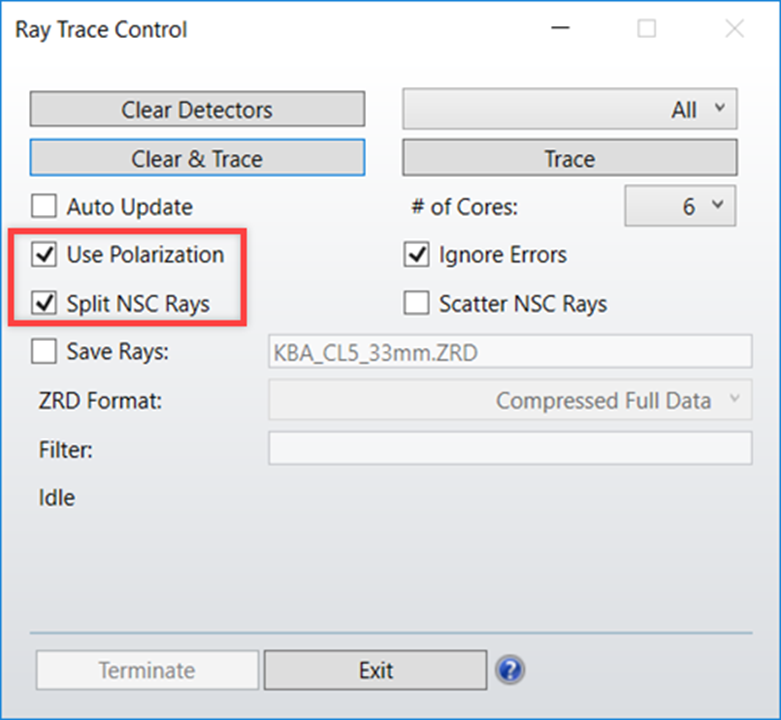The image size is (781, 720).
Task: Uncheck the Use Polarization checkbox
Action: [x=44, y=255]
